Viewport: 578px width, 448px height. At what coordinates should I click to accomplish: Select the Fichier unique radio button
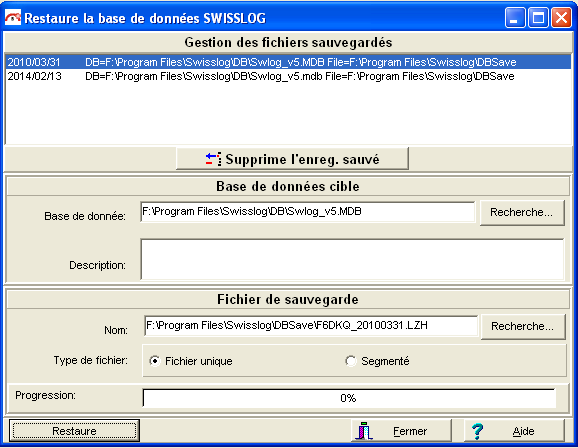pyautogui.click(x=155, y=361)
